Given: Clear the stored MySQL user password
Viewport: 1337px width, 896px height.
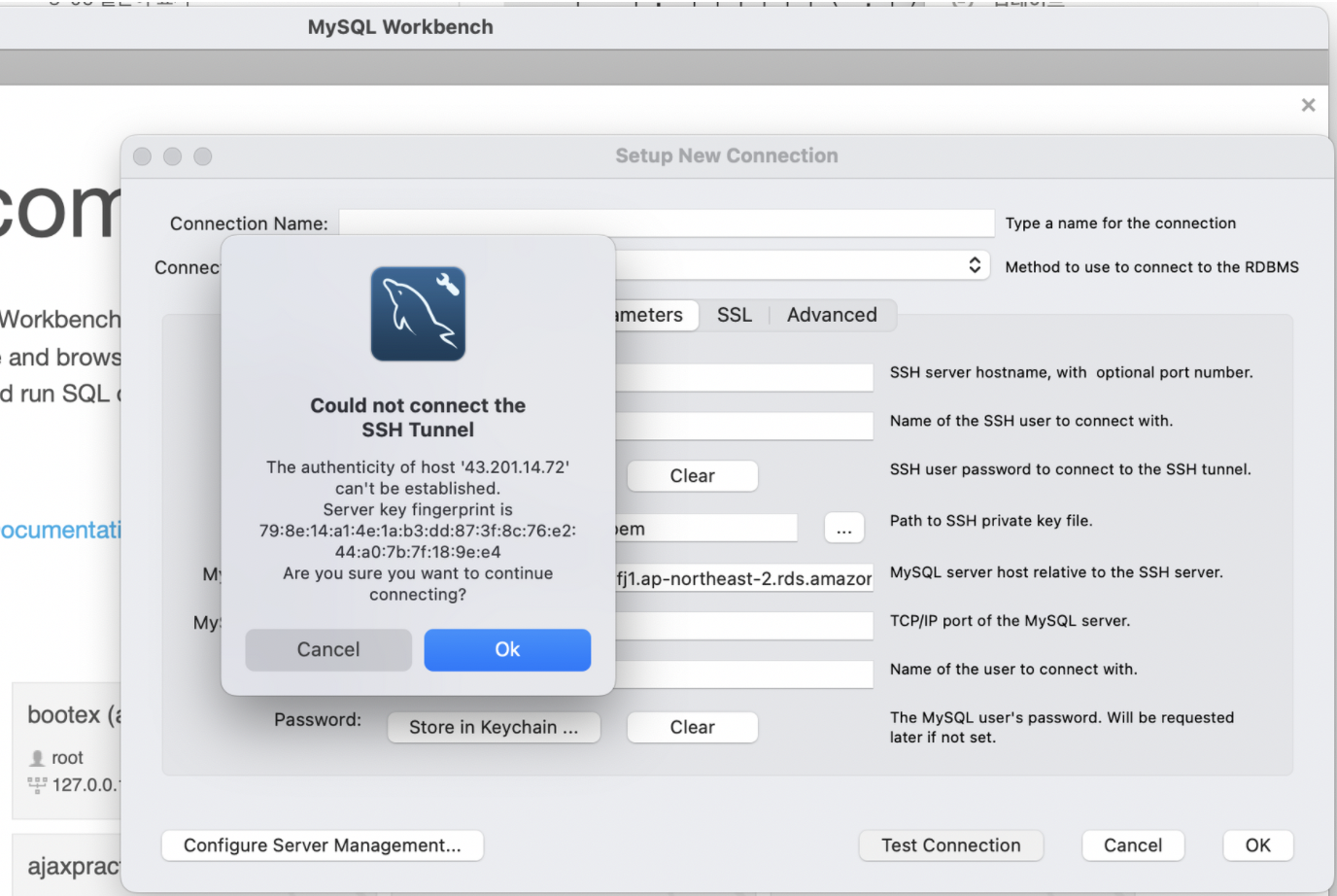Looking at the screenshot, I should [x=692, y=727].
